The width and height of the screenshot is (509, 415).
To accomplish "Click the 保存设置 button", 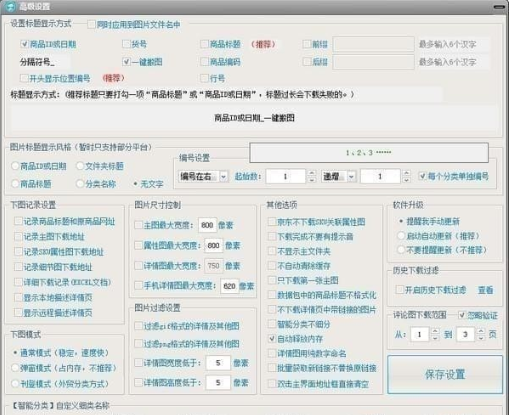I will [445, 374].
